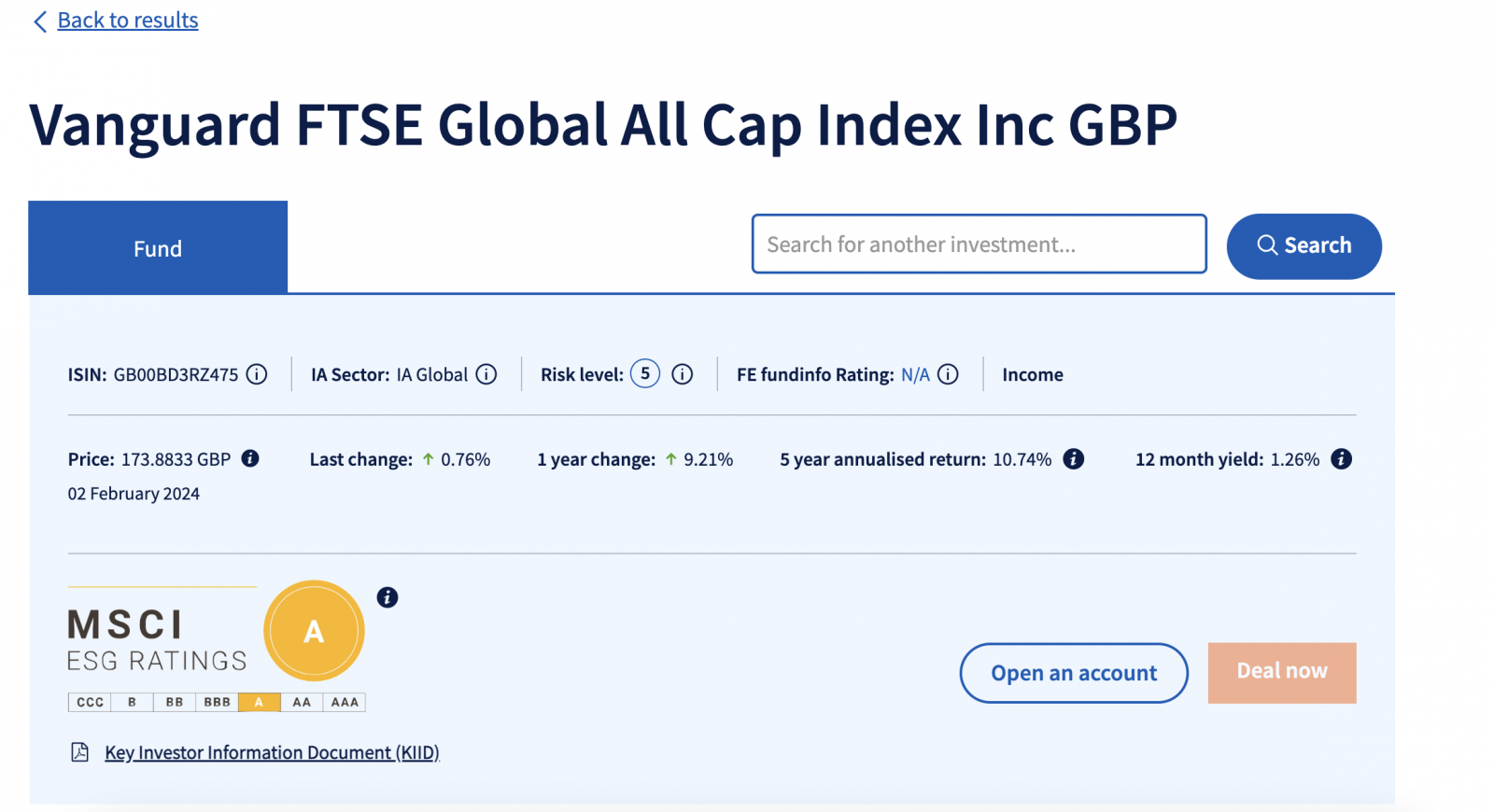Click the Search button
Image resolution: width=1494 pixels, height=812 pixels.
[1304, 245]
